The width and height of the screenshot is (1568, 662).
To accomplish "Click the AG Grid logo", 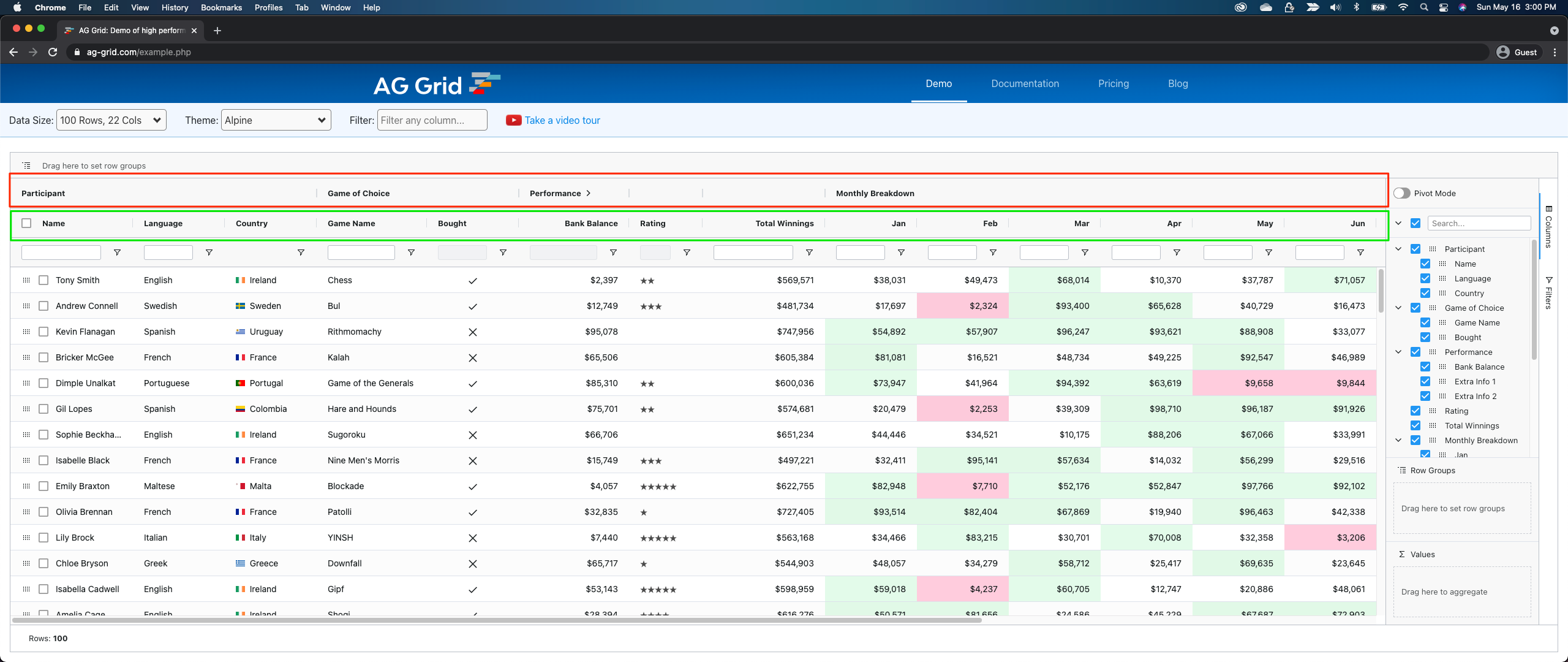I will click(x=437, y=85).
